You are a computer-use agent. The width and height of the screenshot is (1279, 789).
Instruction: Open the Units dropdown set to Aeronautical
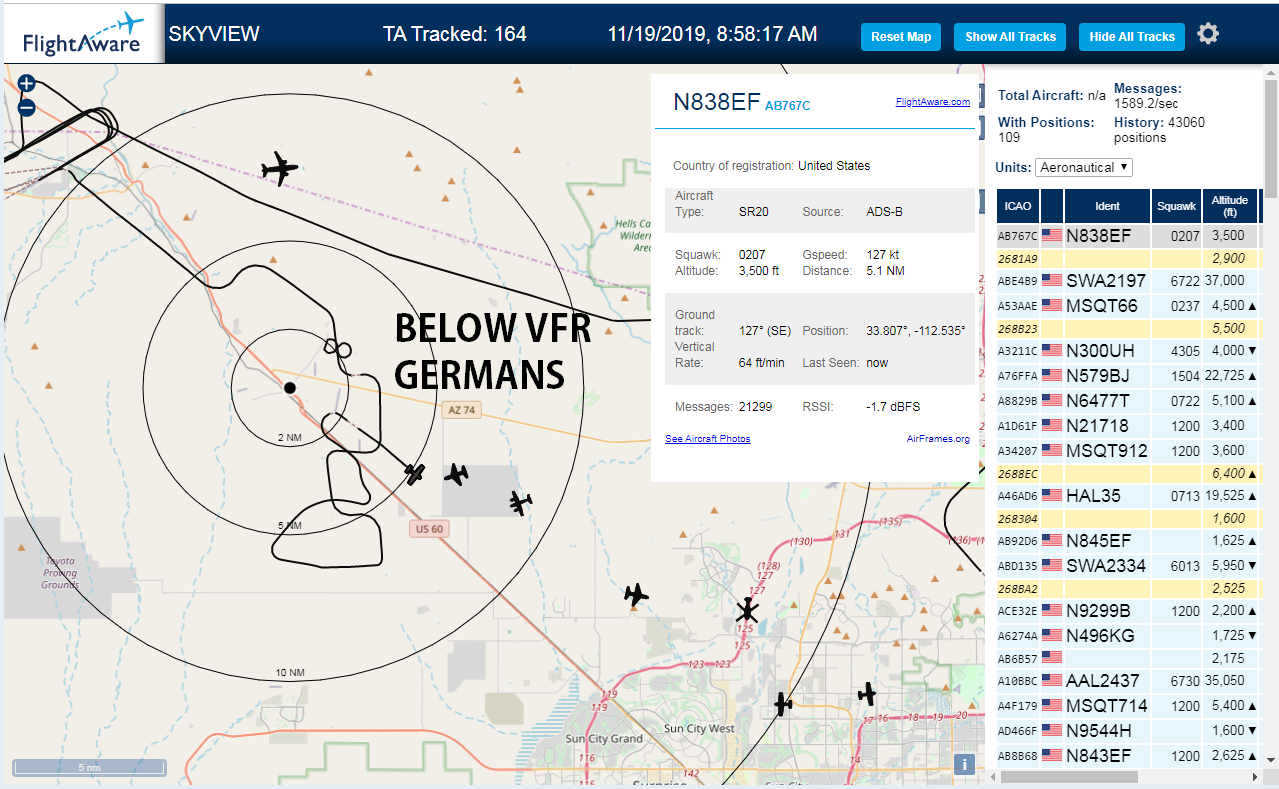tap(1084, 167)
